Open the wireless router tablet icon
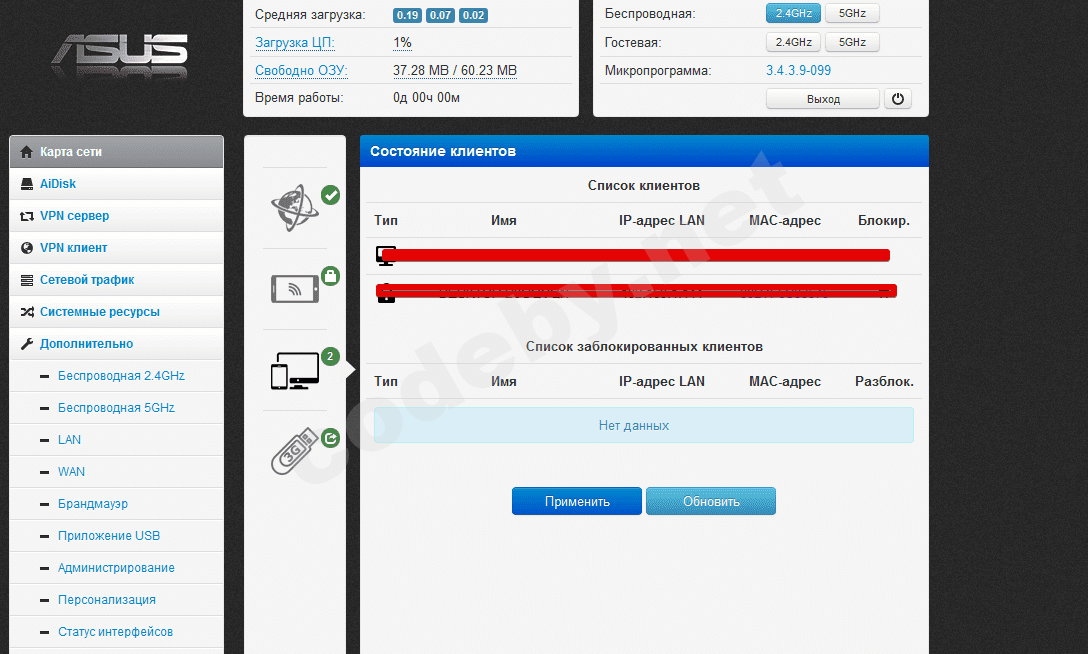1088x654 pixels. (x=294, y=288)
